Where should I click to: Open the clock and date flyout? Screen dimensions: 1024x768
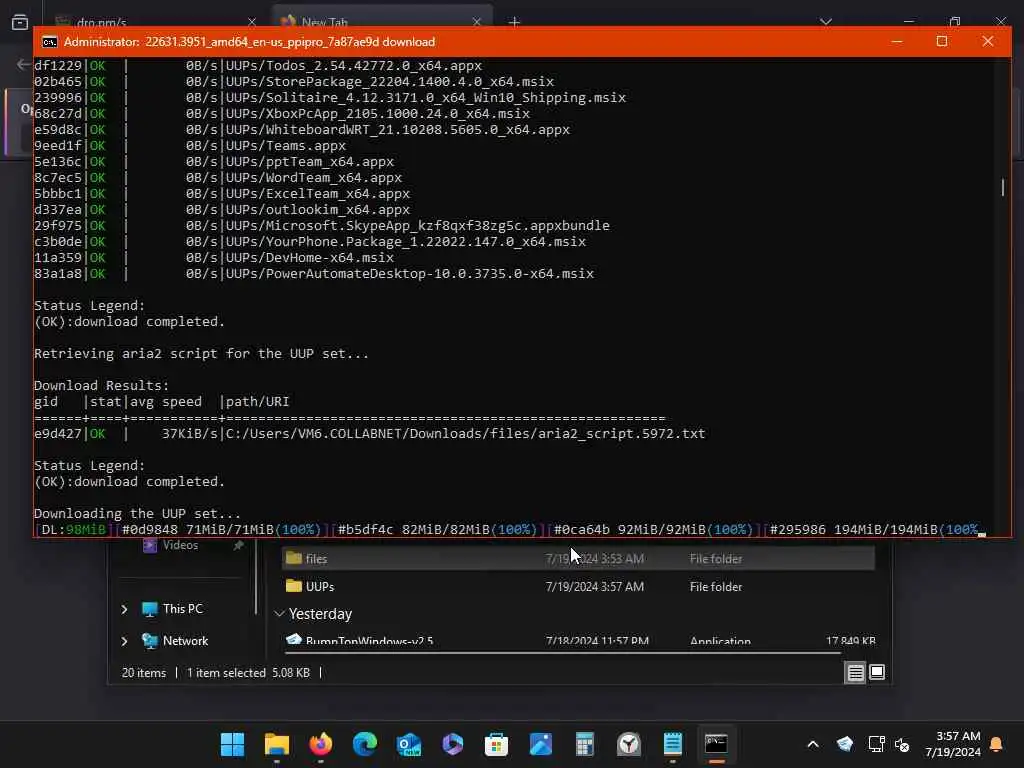[953, 744]
